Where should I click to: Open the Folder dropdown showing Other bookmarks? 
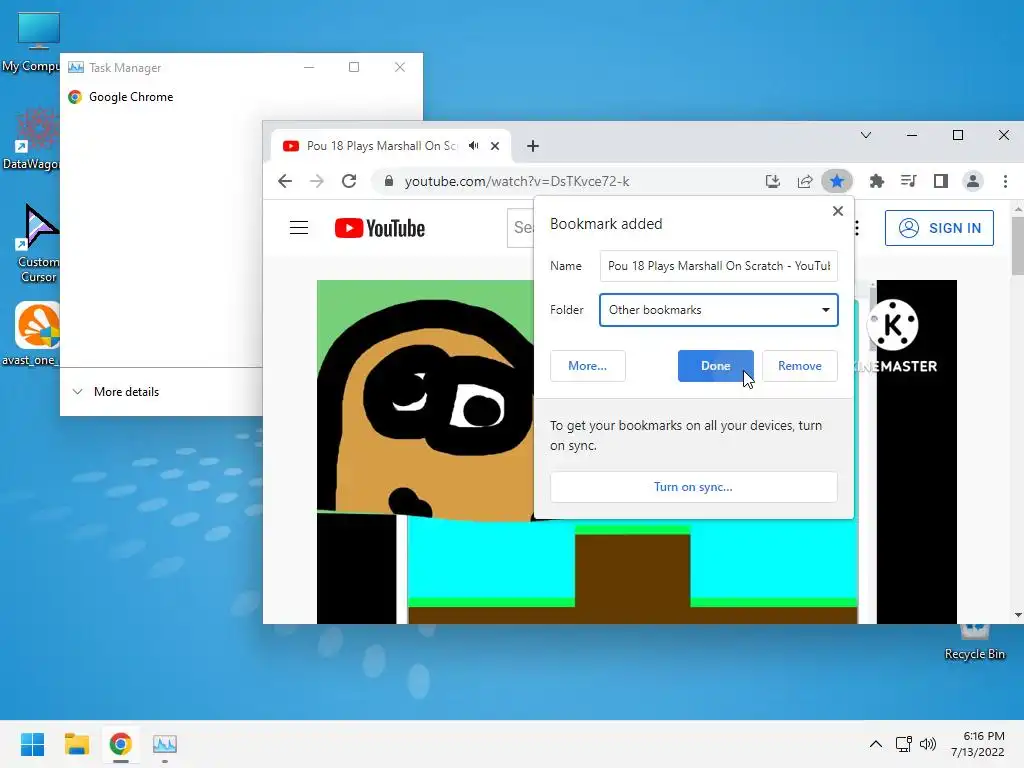[718, 310]
